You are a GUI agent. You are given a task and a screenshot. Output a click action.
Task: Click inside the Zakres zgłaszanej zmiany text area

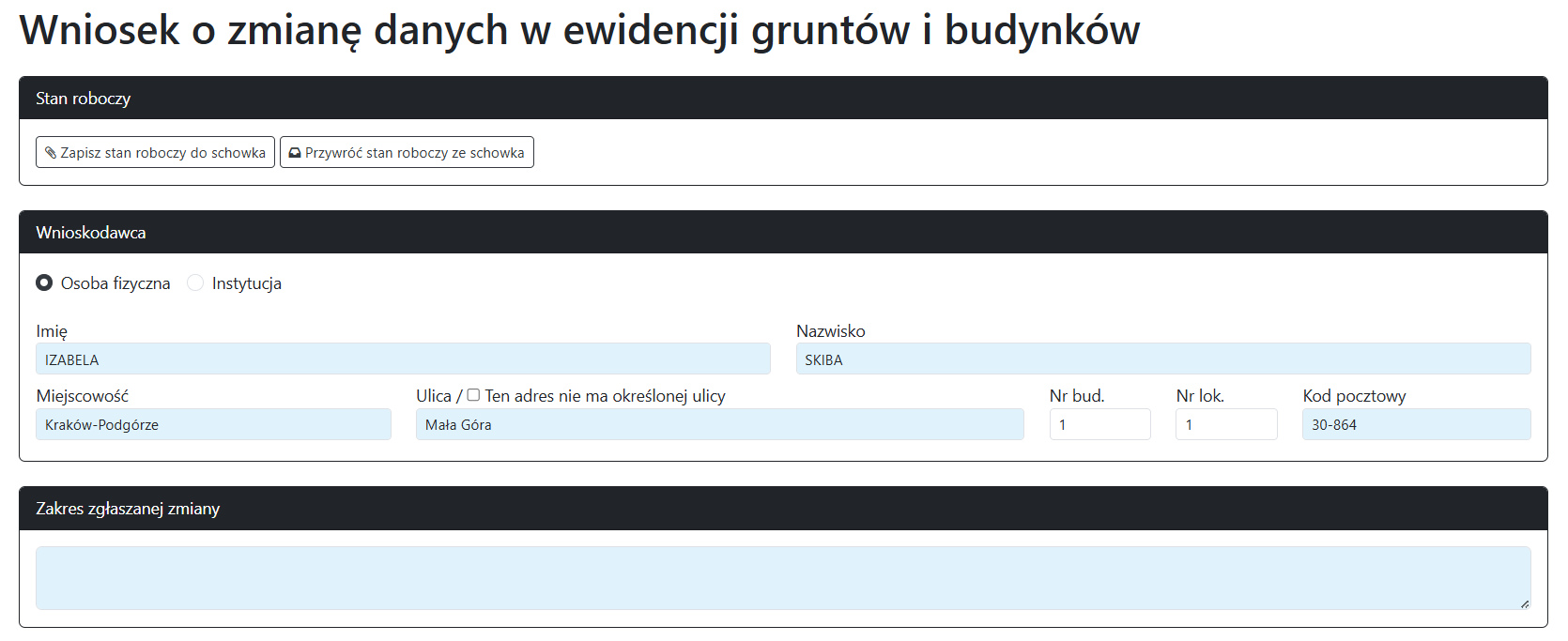tap(783, 578)
